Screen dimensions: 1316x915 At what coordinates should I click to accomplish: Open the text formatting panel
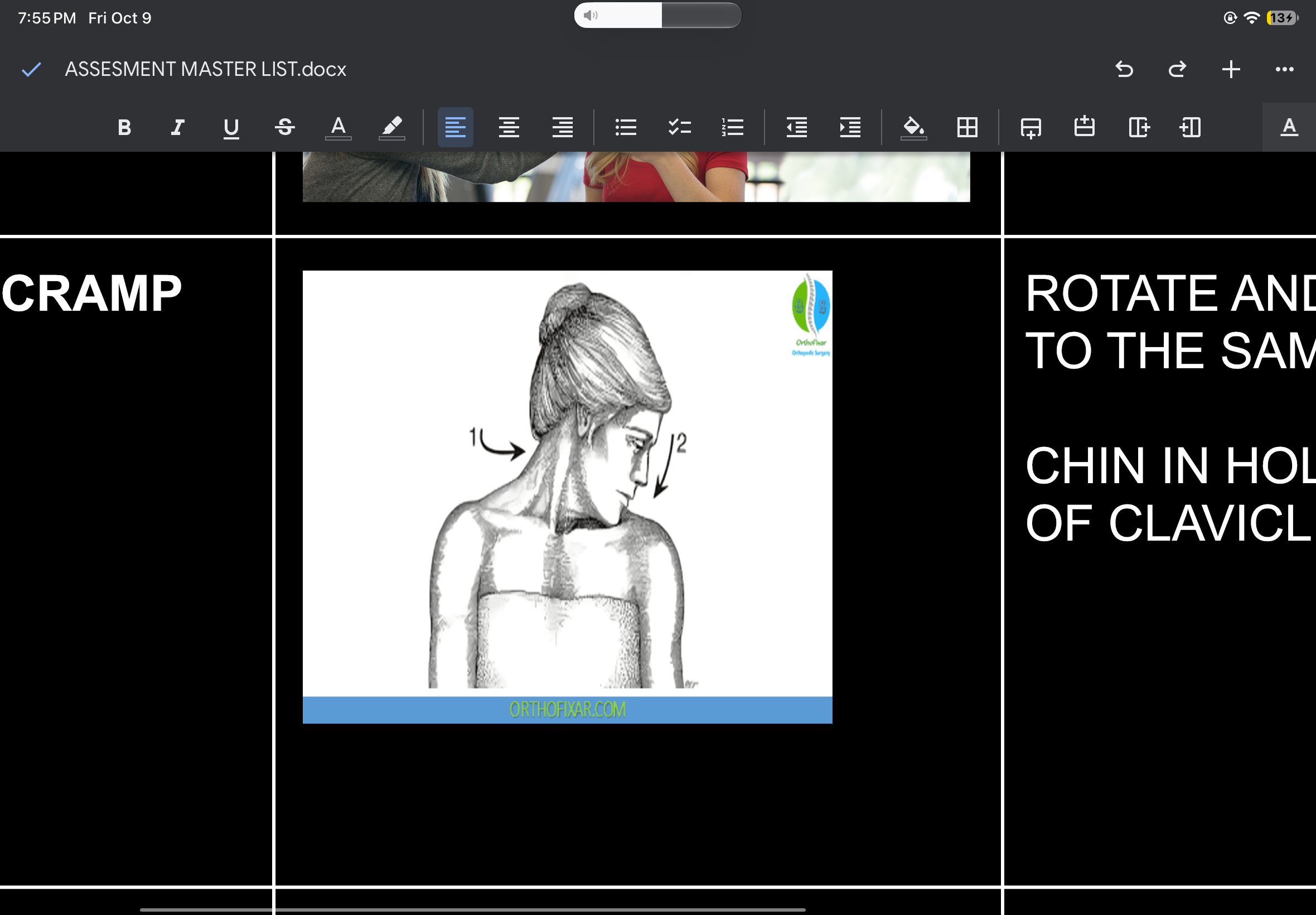tap(1289, 127)
